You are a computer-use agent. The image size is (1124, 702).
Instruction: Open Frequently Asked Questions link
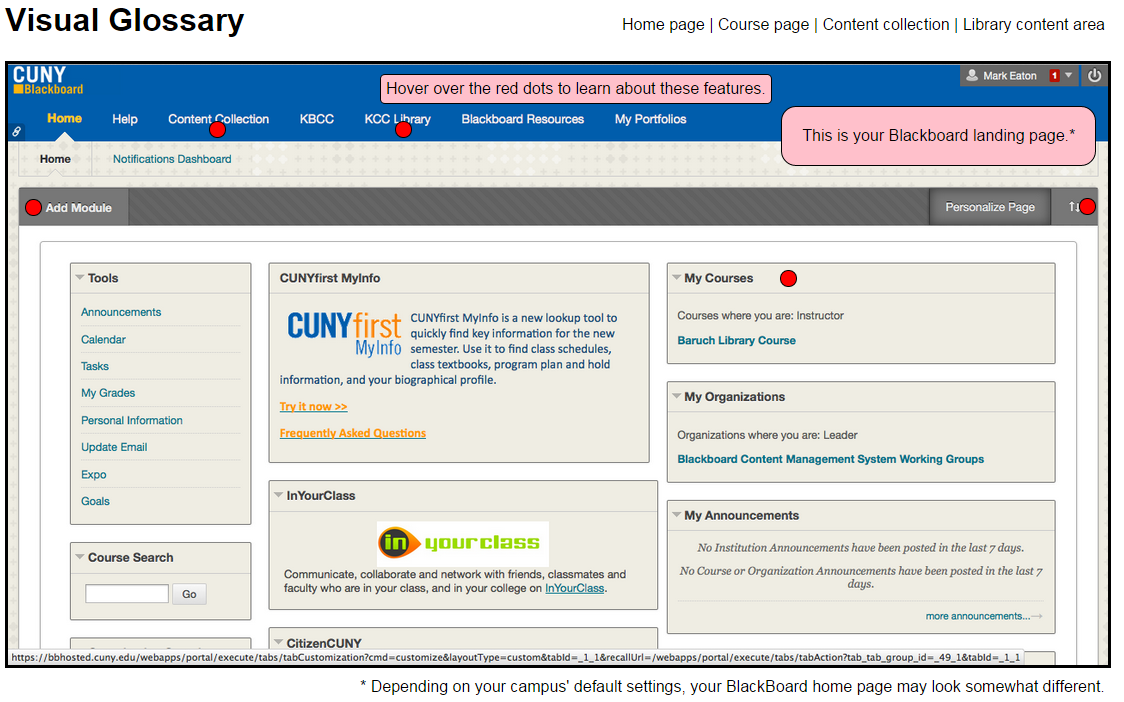(x=353, y=433)
